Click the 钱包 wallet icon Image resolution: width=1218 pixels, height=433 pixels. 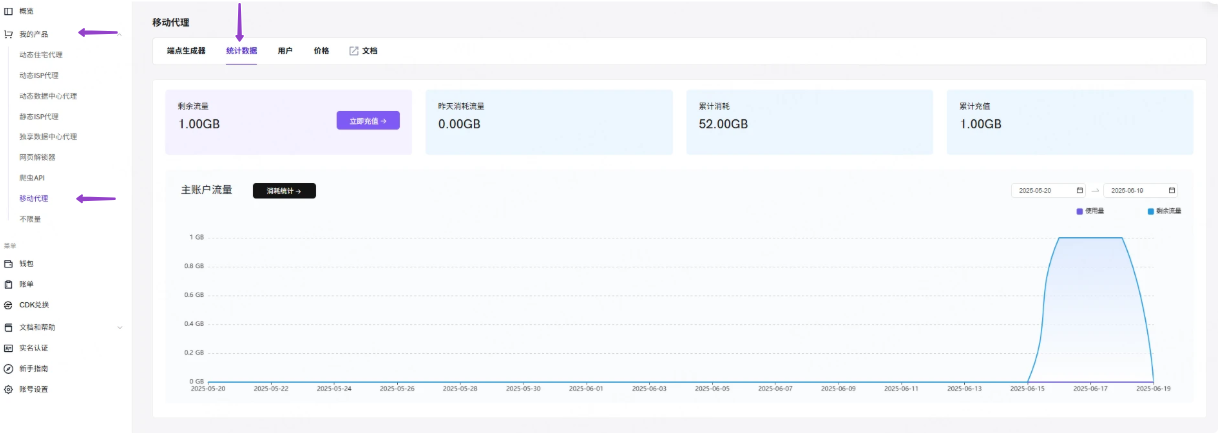click(9, 264)
